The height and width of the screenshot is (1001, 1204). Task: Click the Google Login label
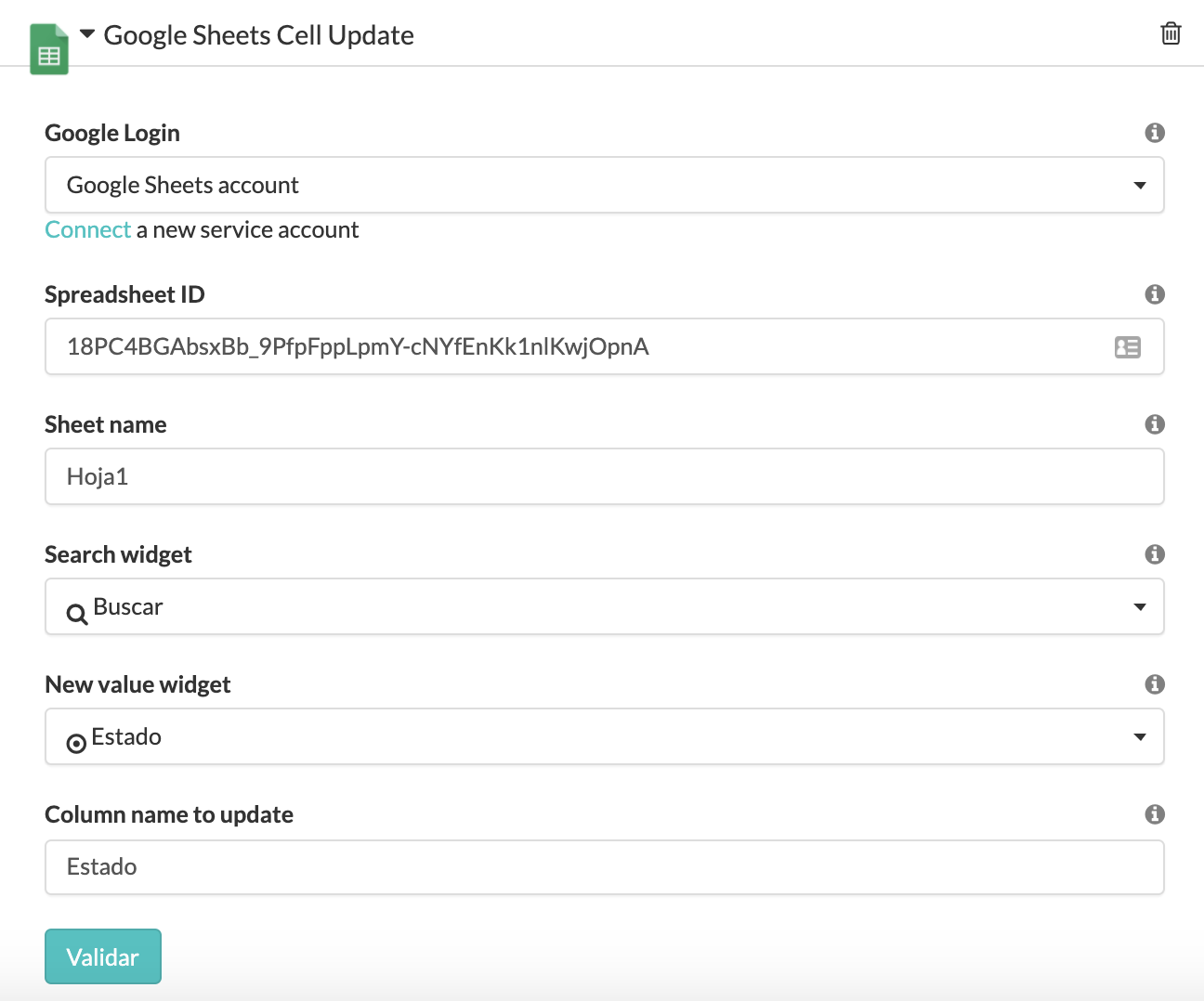coord(112,133)
